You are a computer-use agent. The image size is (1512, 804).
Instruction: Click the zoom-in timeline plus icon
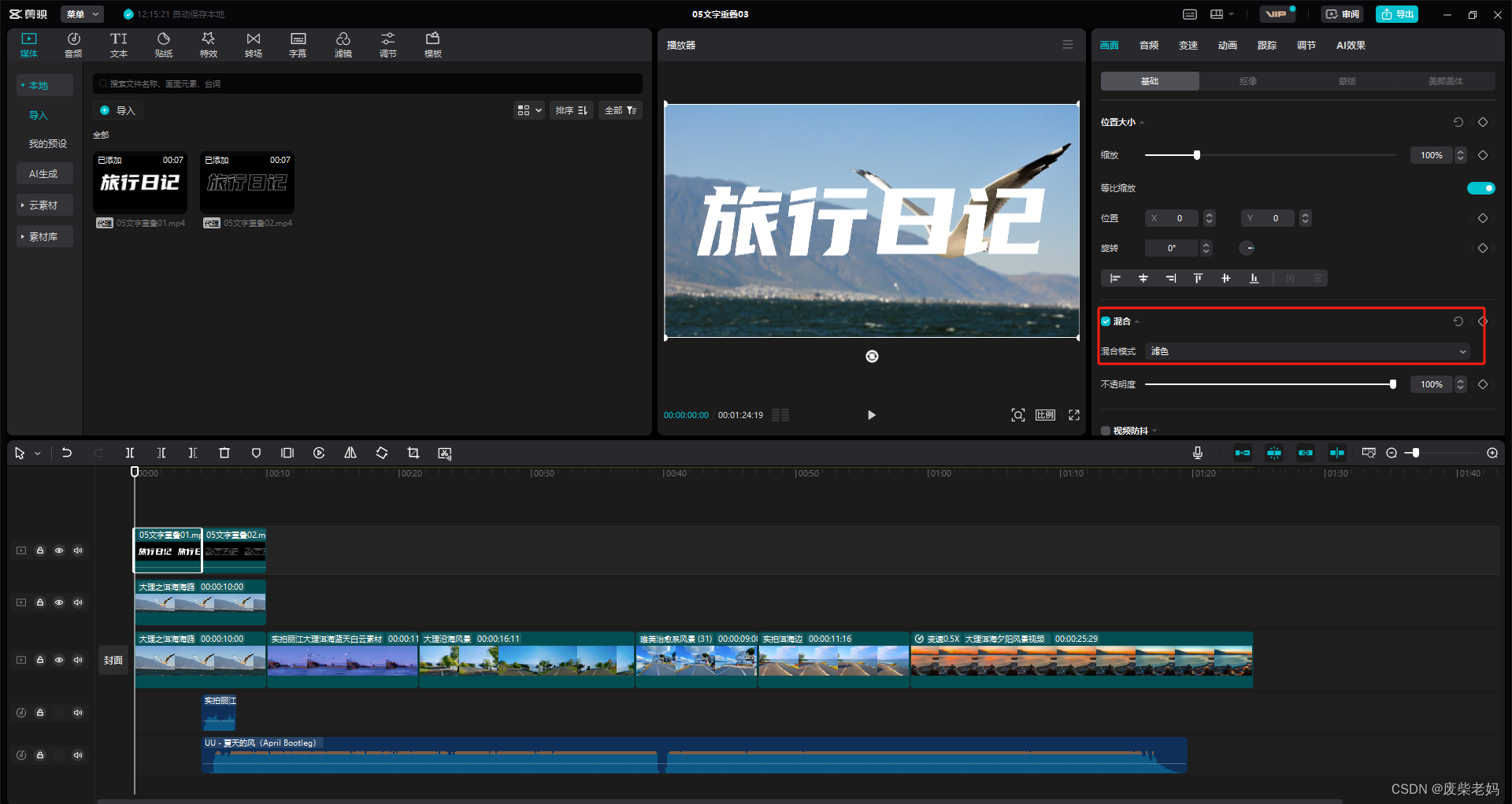click(x=1492, y=453)
